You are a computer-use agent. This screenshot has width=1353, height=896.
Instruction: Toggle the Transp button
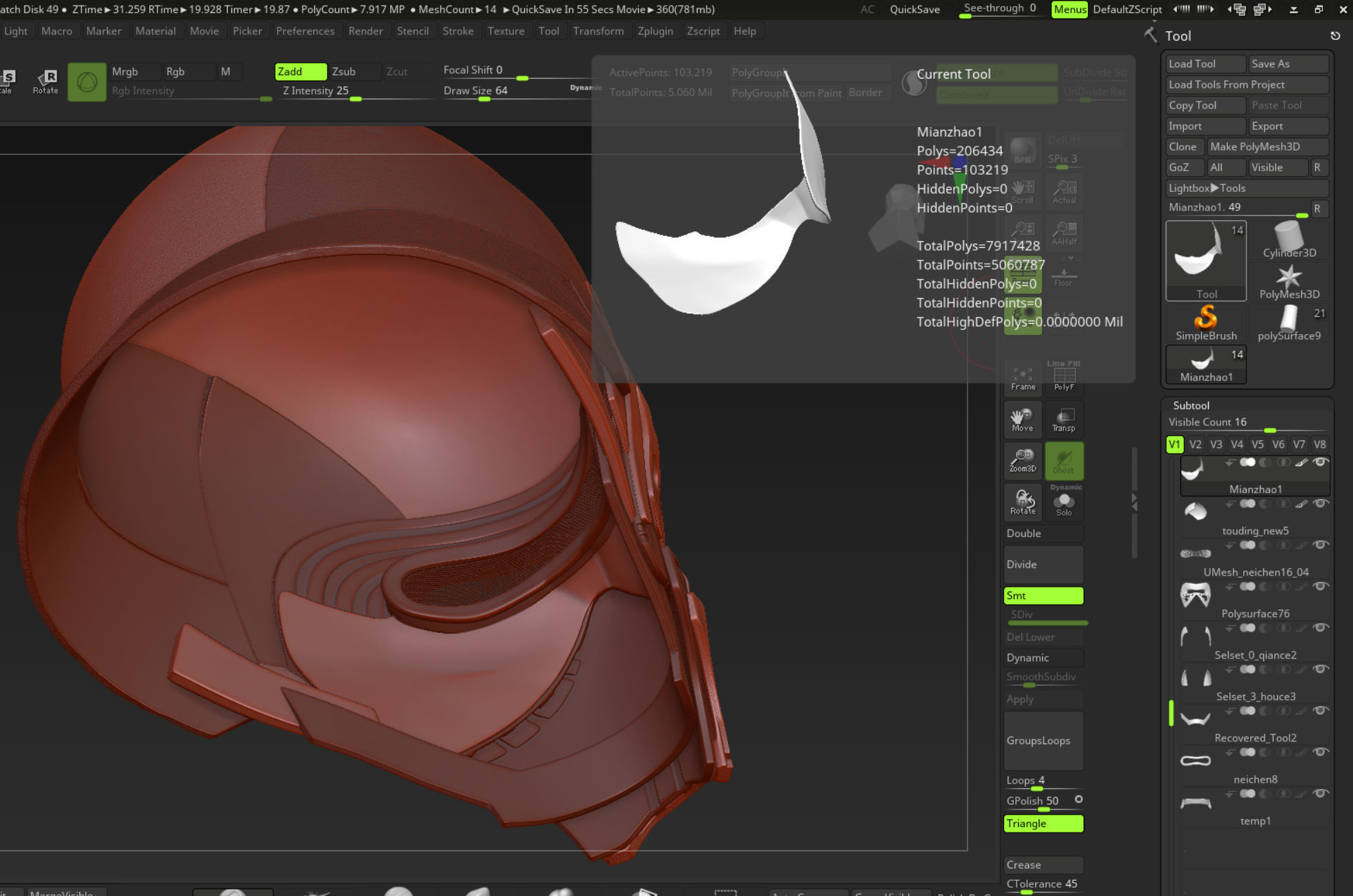click(1064, 419)
